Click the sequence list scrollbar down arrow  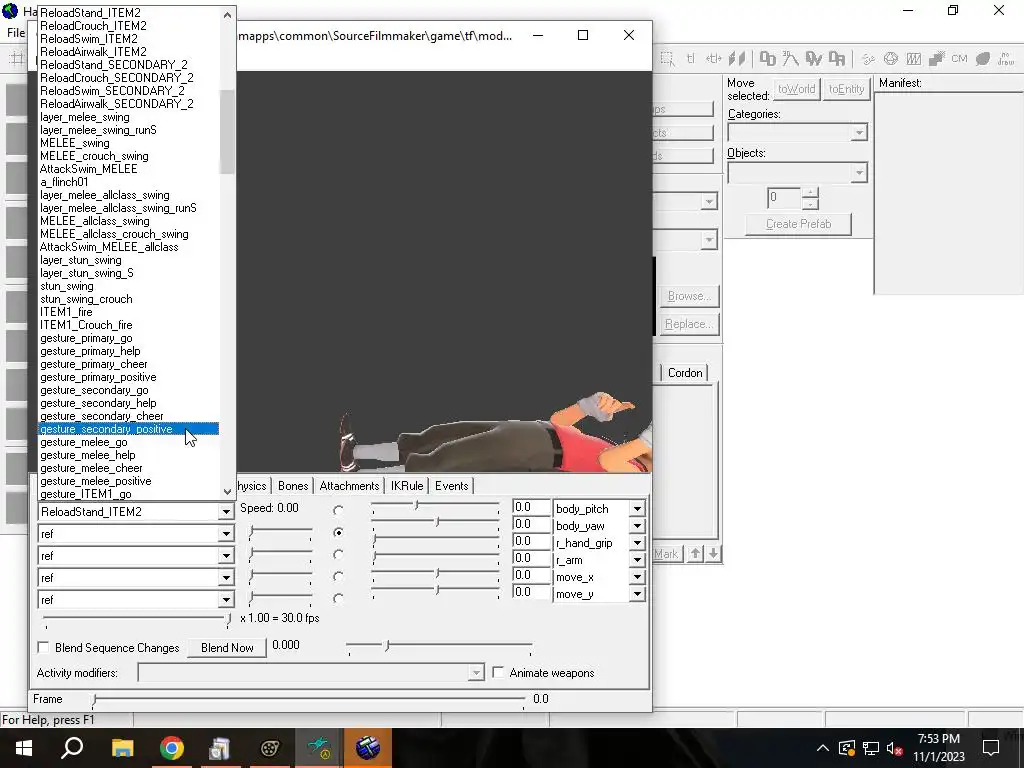pos(227,492)
